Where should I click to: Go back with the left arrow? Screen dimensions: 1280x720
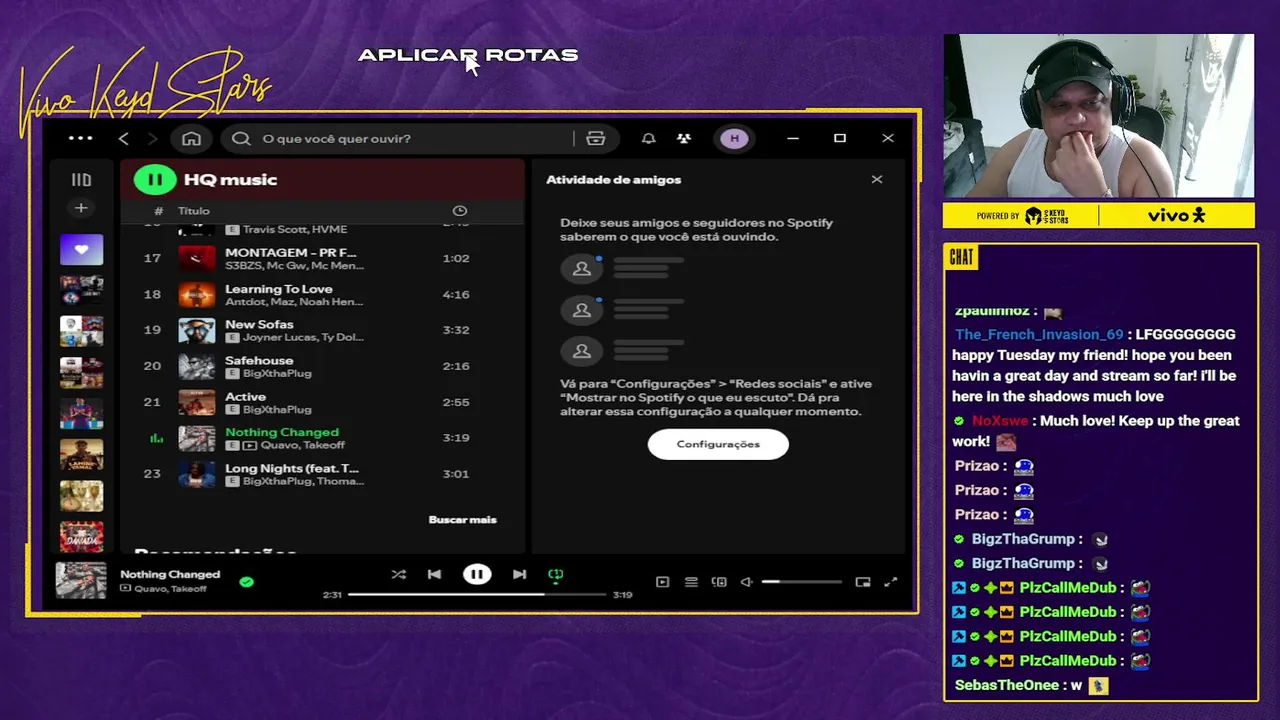pos(124,138)
